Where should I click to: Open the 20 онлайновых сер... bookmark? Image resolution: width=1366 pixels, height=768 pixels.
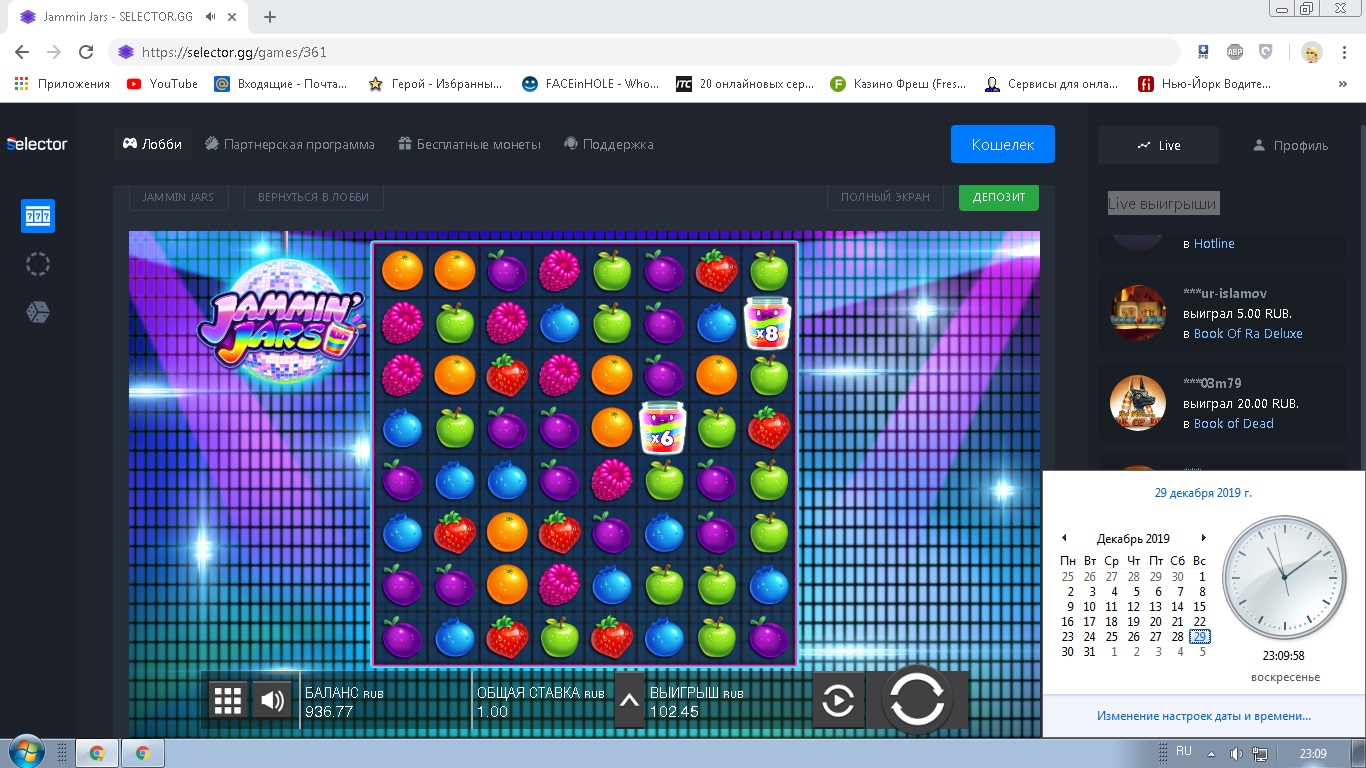pyautogui.click(x=745, y=84)
